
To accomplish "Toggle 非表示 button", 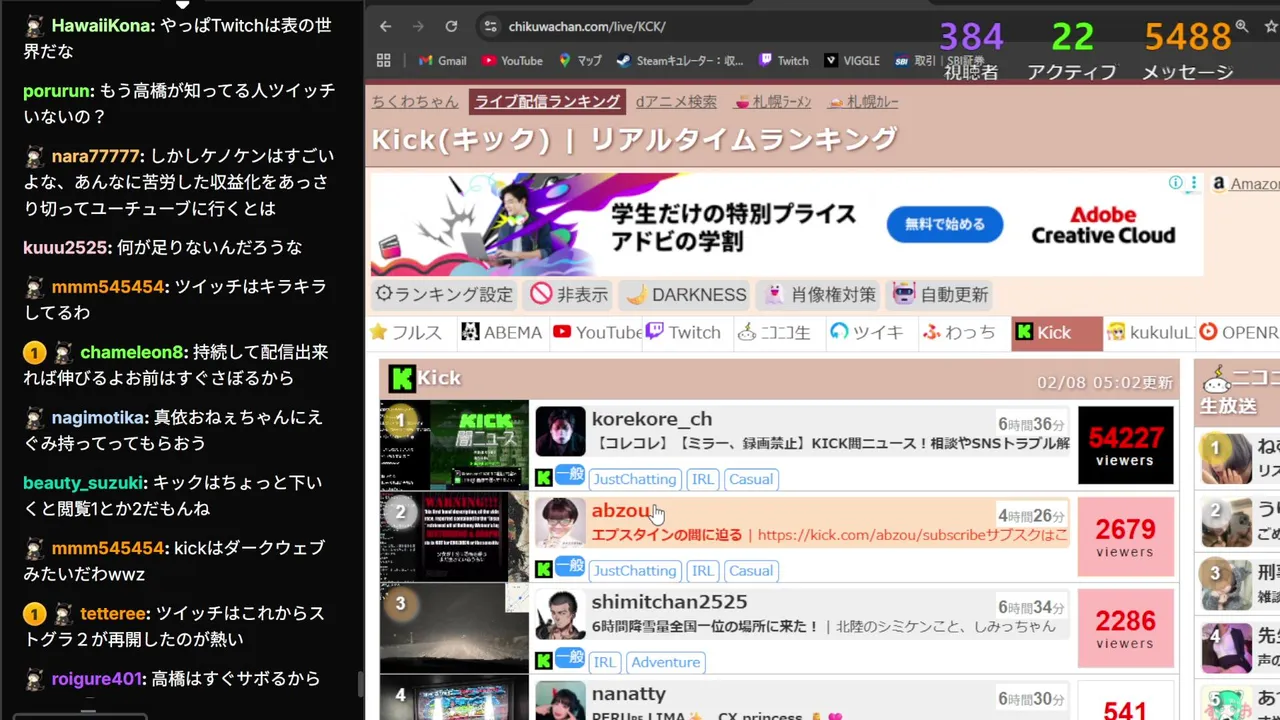I will [569, 294].
